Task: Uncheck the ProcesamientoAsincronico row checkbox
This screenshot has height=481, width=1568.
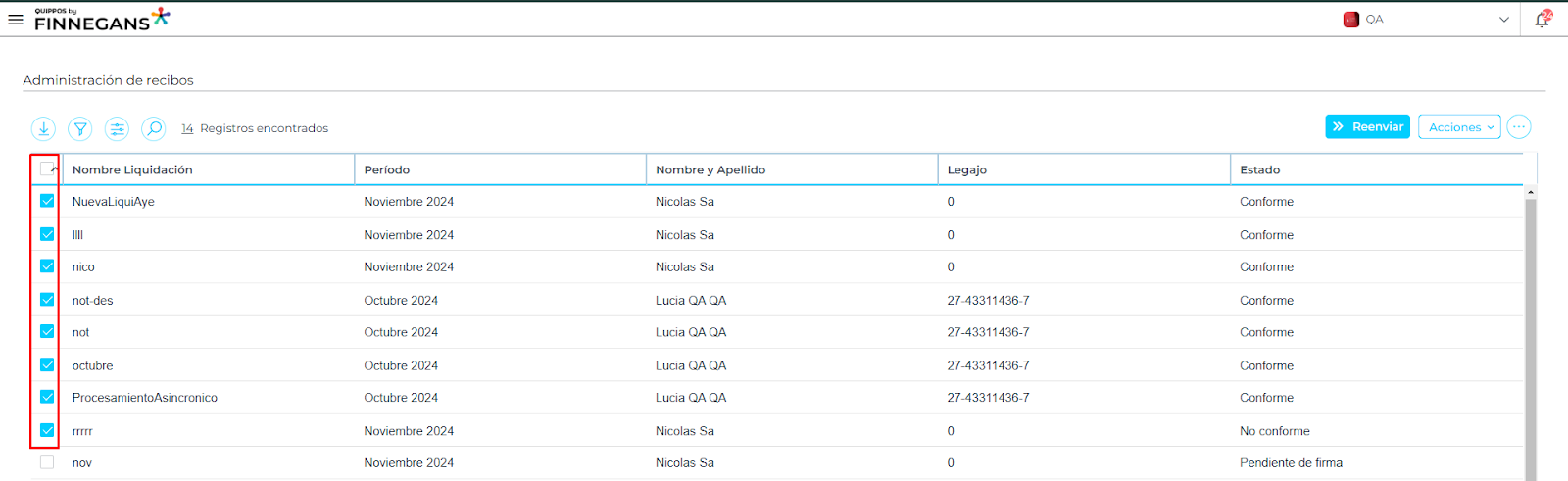Action: [47, 397]
